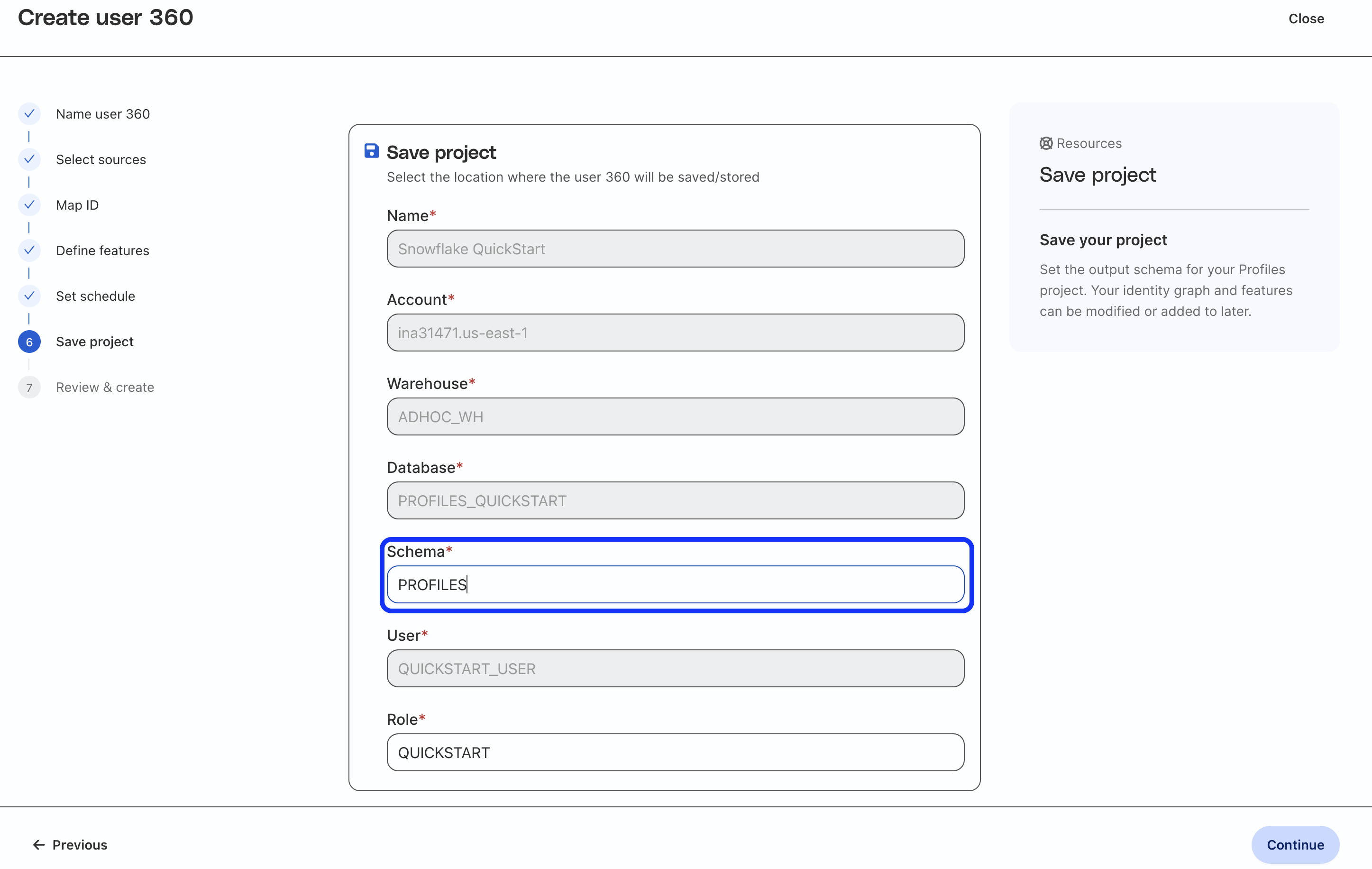
Task: Select the Review & create step
Action: point(105,388)
